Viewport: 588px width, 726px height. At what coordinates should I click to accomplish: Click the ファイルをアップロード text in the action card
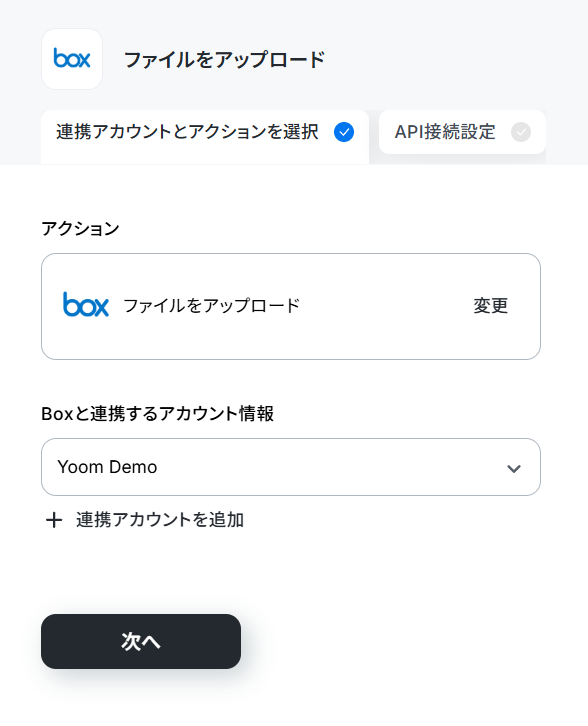pyautogui.click(x=212, y=306)
